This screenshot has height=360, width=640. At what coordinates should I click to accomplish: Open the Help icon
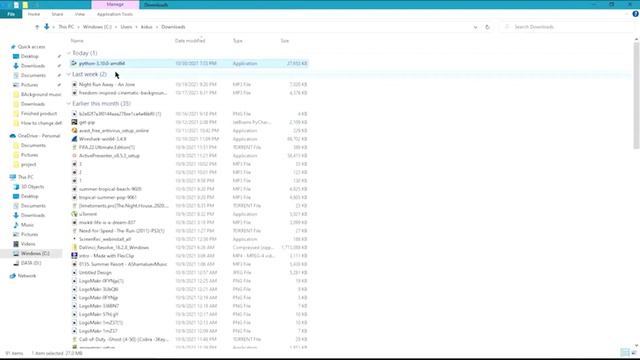635,14
